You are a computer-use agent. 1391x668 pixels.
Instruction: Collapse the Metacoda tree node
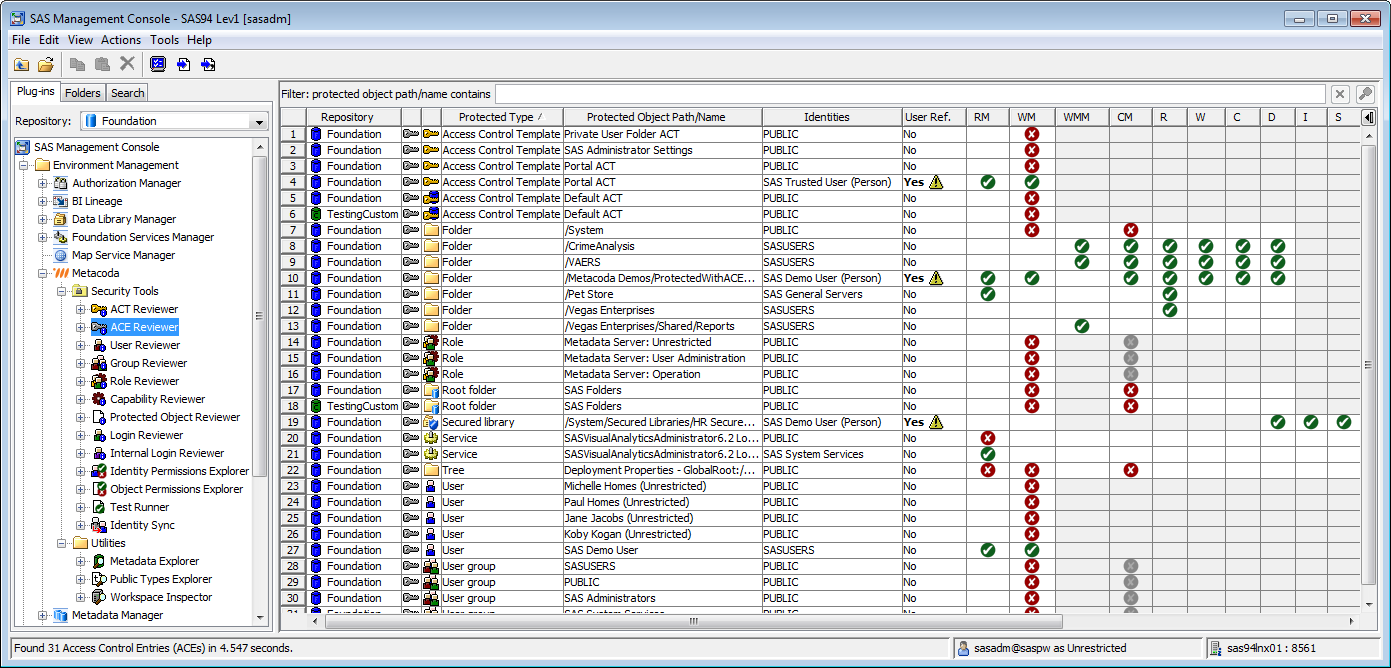pos(42,273)
